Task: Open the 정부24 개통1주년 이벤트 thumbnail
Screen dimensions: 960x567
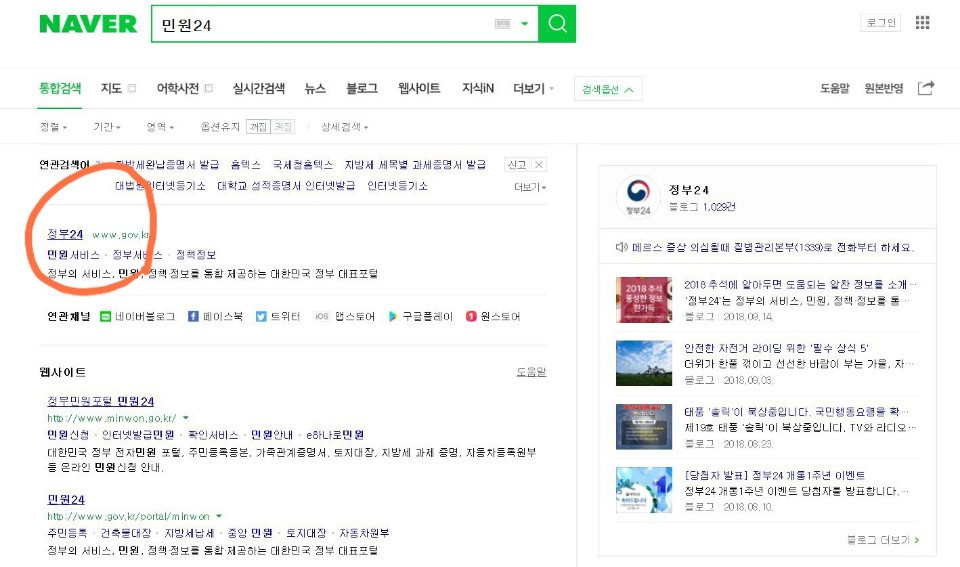Action: (644, 490)
